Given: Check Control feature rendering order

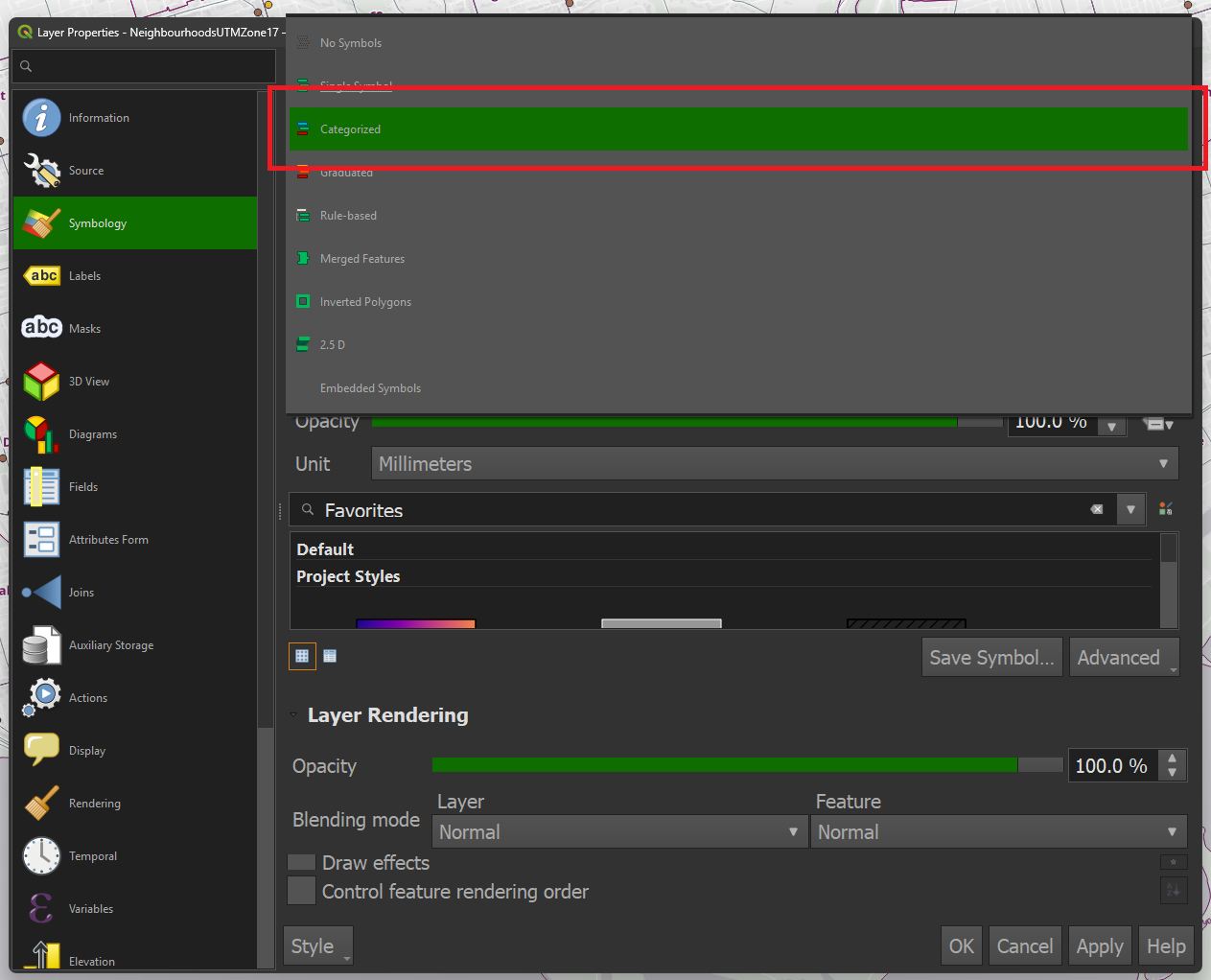Looking at the screenshot, I should [302, 891].
